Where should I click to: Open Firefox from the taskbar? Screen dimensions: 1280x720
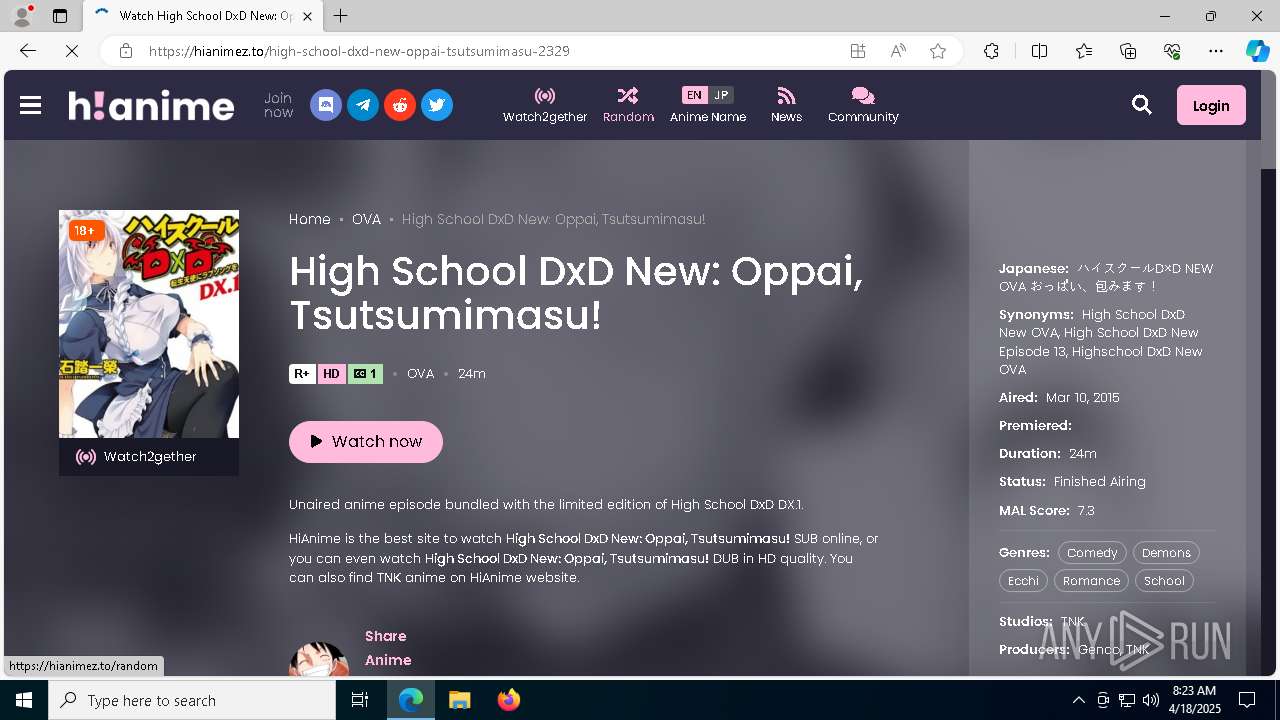509,700
